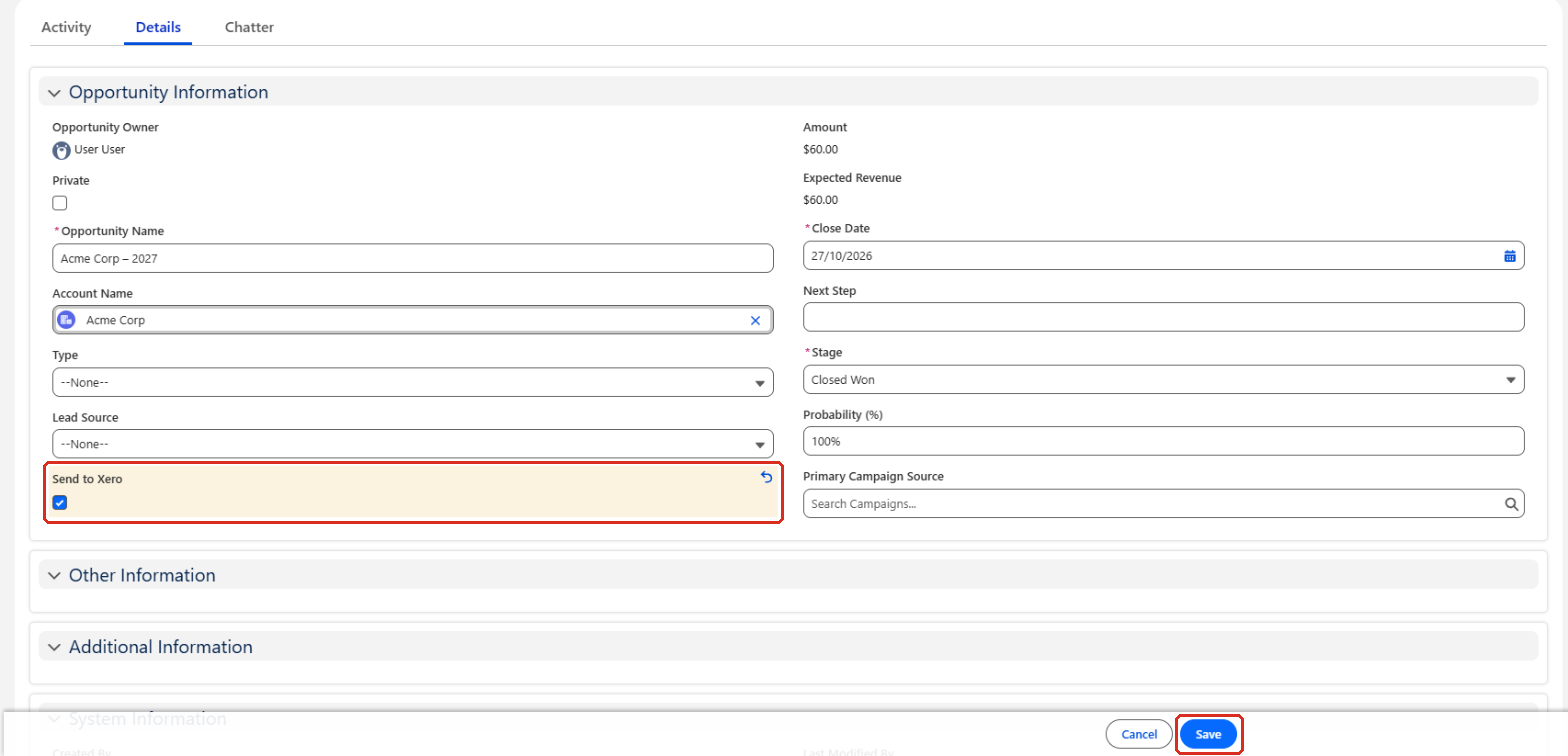
Task: Open the Type dropdown
Action: coord(413,382)
